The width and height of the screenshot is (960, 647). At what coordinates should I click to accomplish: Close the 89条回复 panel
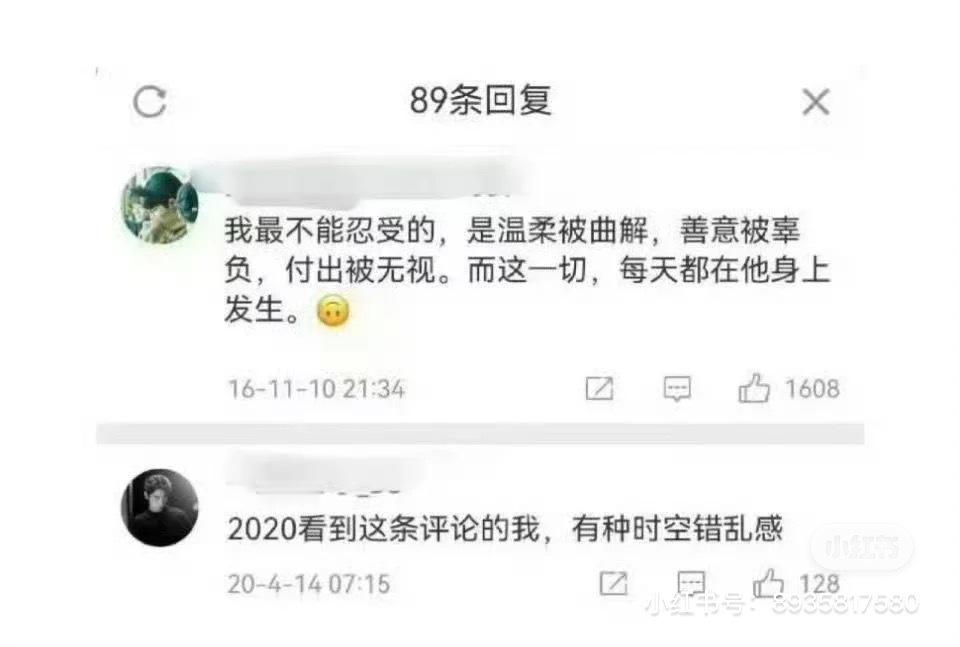(x=816, y=102)
